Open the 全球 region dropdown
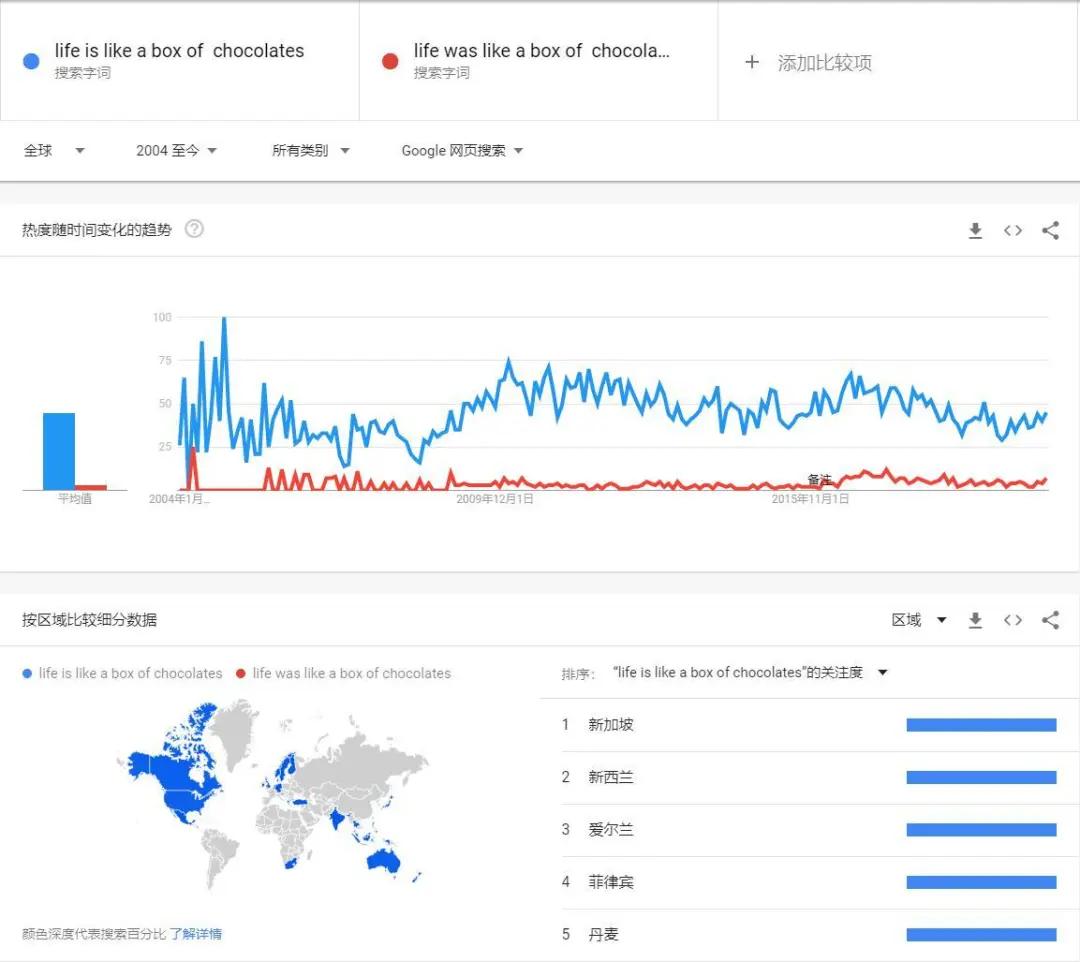 (x=54, y=151)
